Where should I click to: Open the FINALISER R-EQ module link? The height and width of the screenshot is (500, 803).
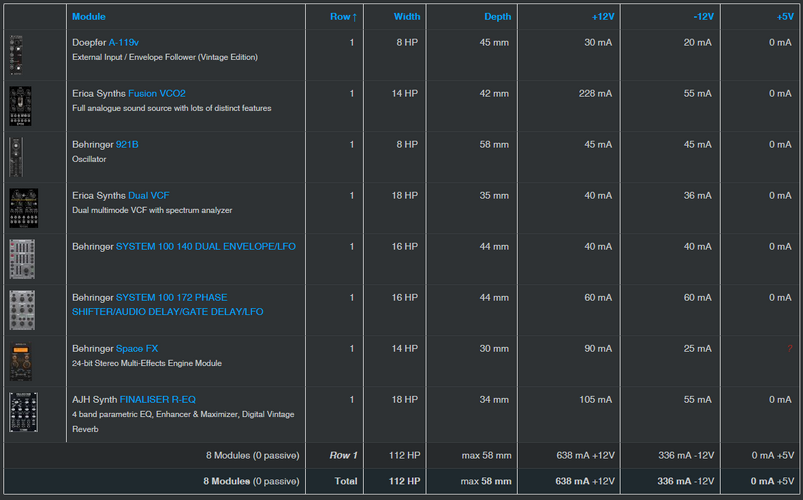pos(158,400)
